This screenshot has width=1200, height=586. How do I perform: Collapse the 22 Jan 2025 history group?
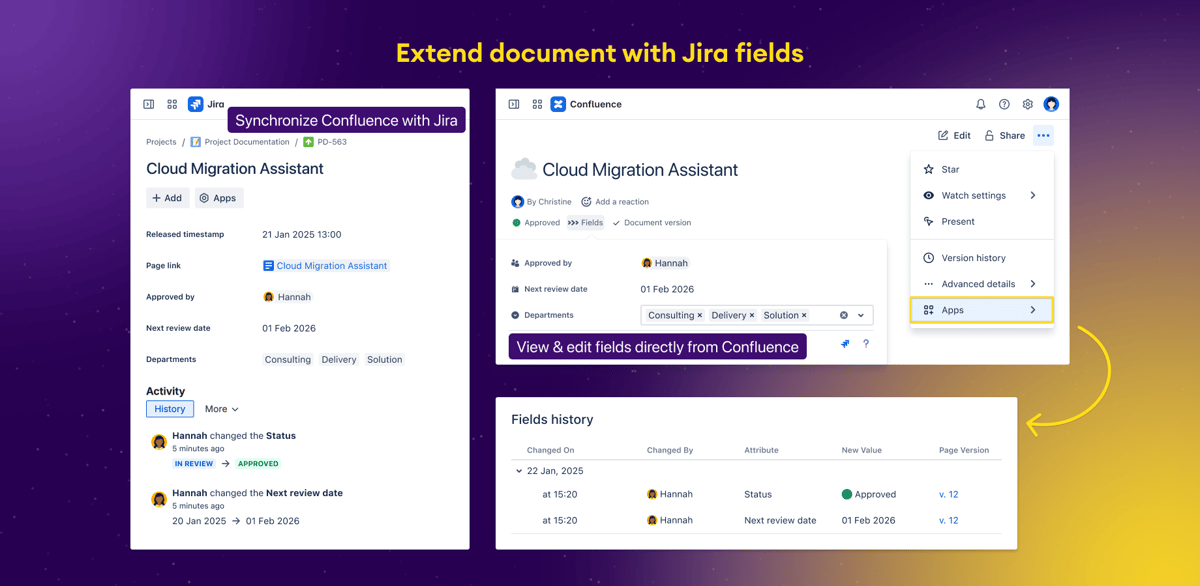pos(518,470)
